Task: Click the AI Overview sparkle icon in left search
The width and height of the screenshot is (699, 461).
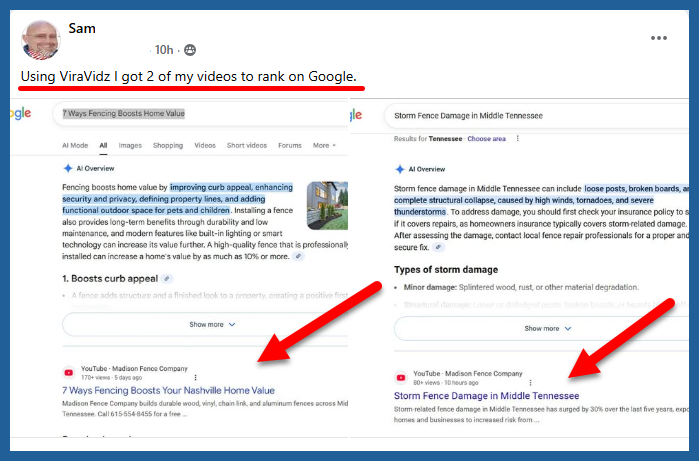Action: coord(66,169)
